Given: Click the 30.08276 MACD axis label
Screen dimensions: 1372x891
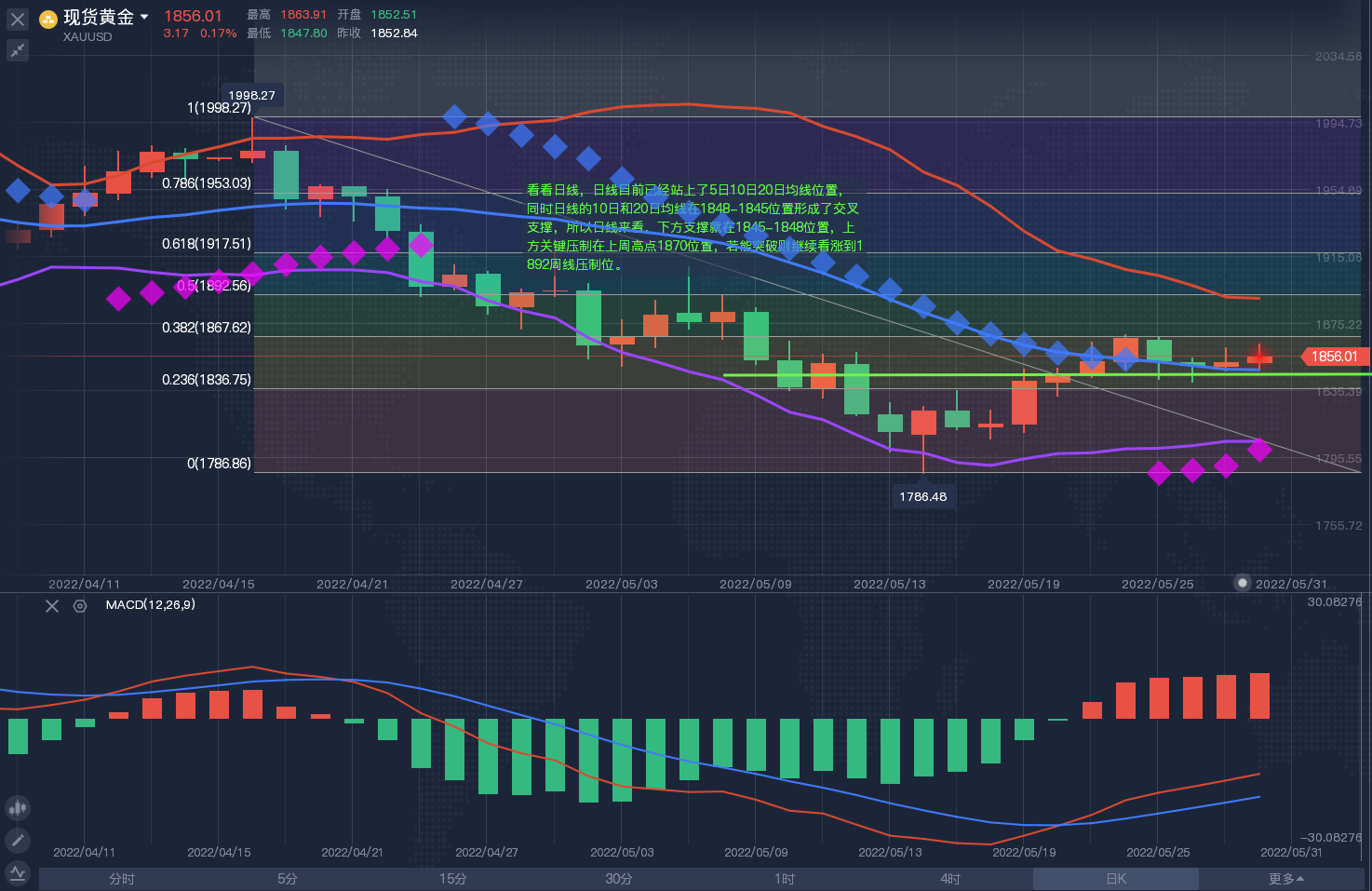Looking at the screenshot, I should click(x=1335, y=602).
